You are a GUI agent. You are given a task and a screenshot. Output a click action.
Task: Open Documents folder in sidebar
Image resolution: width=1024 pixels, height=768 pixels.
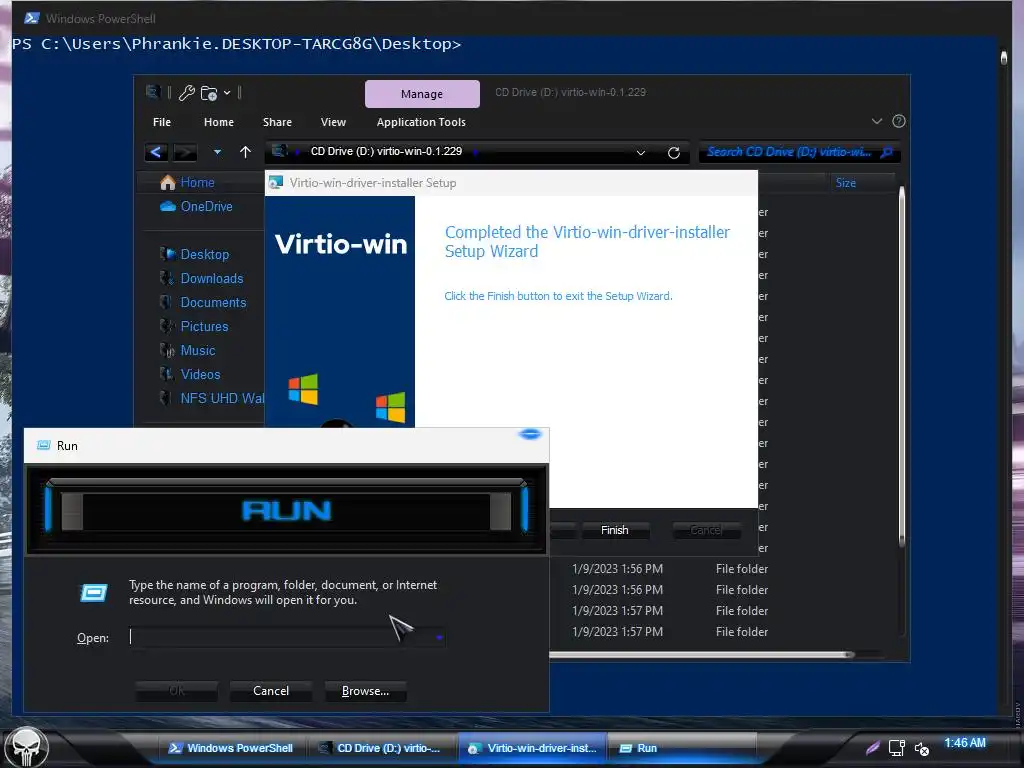click(203, 302)
